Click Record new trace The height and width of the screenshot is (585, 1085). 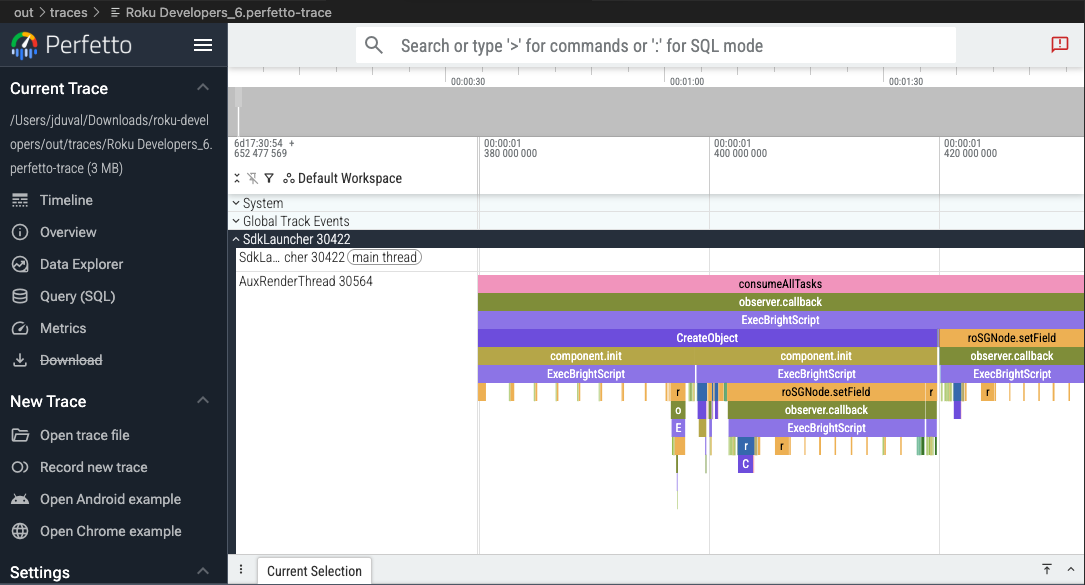pyautogui.click(x=93, y=467)
